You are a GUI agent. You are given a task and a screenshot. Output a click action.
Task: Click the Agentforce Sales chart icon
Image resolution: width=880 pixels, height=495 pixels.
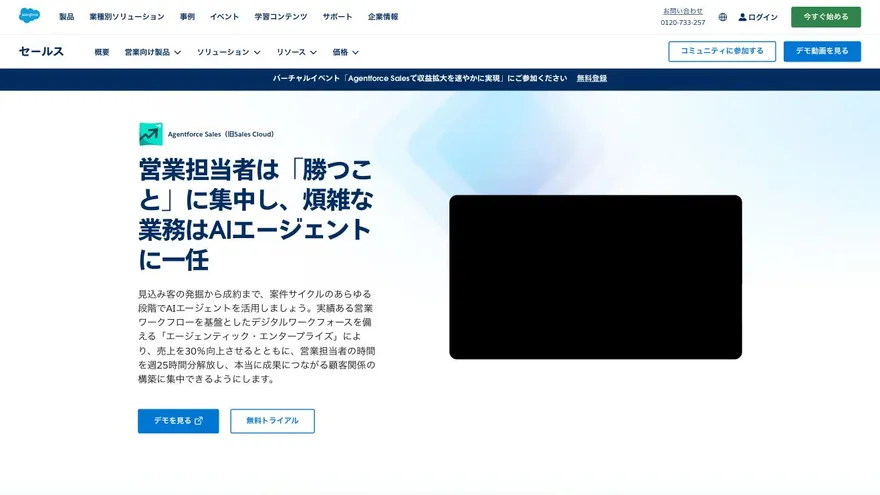(151, 134)
